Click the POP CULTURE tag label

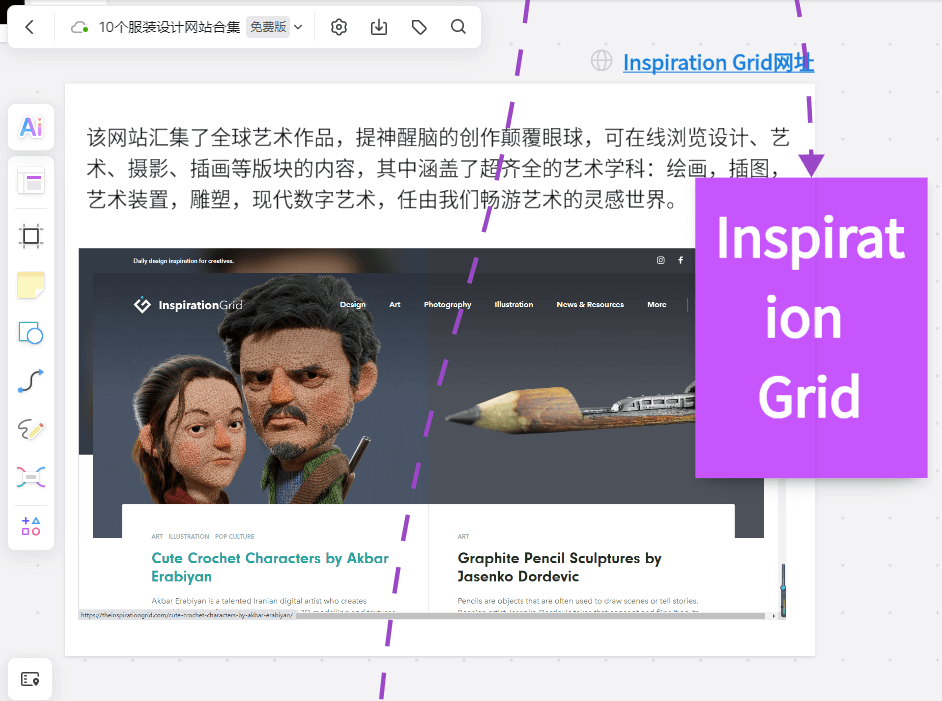point(234,536)
